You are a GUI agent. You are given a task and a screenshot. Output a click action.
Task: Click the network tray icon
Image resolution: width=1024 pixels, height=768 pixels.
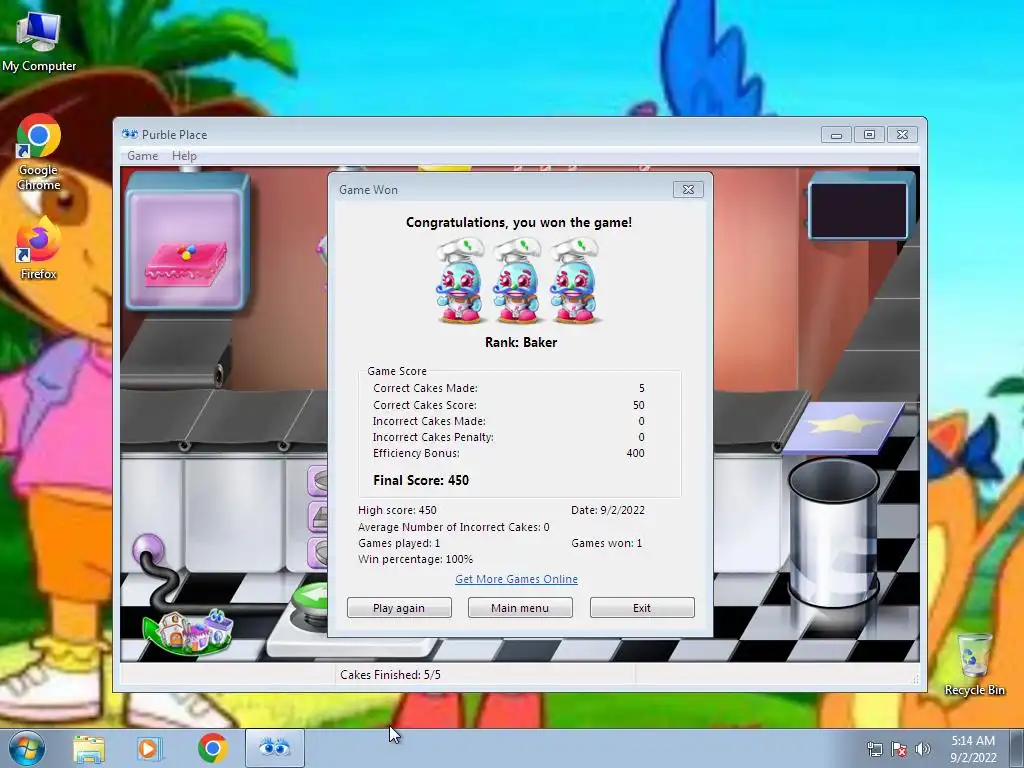click(874, 749)
